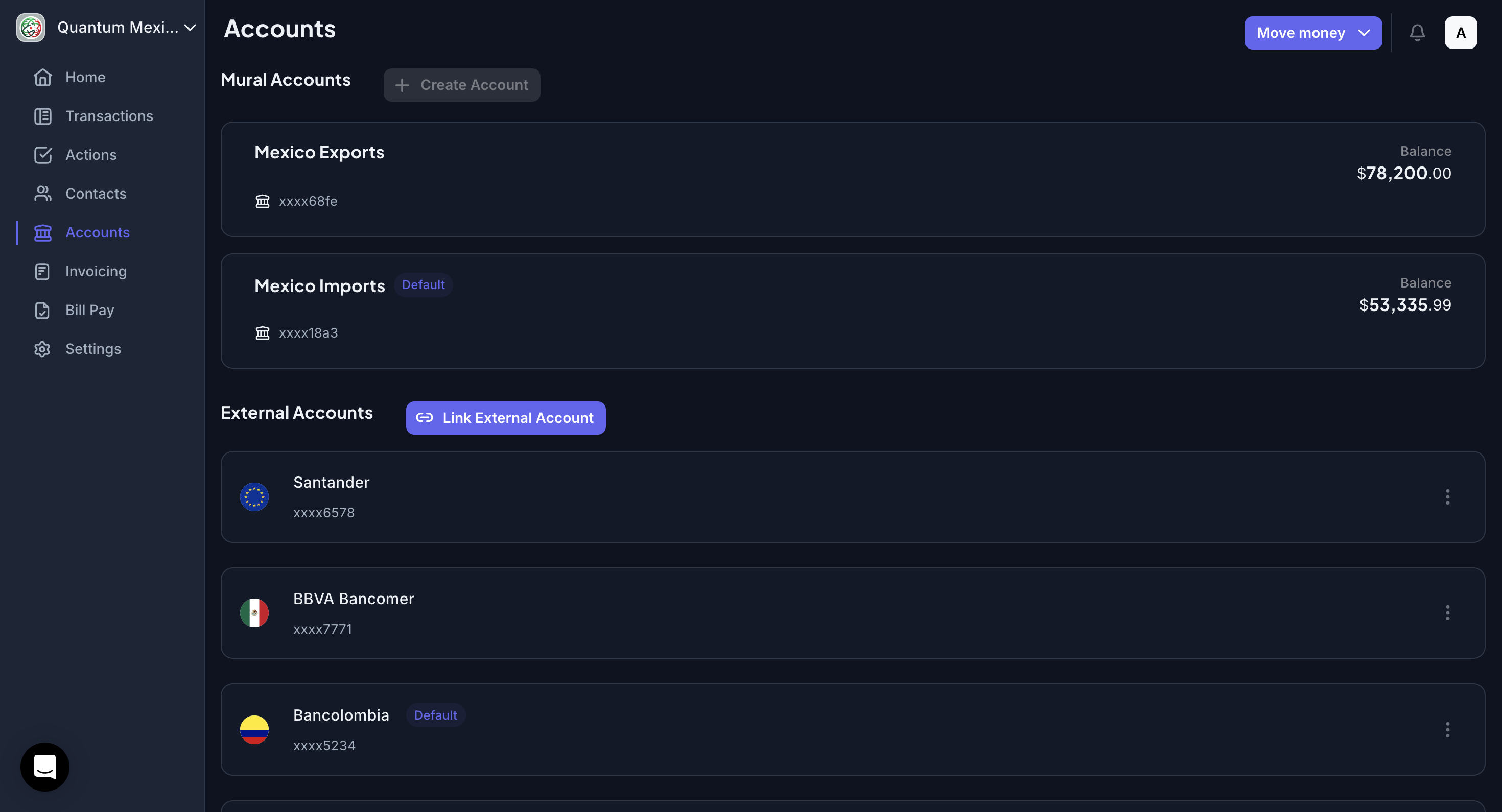
Task: Open the chat support widget
Action: click(x=45, y=767)
